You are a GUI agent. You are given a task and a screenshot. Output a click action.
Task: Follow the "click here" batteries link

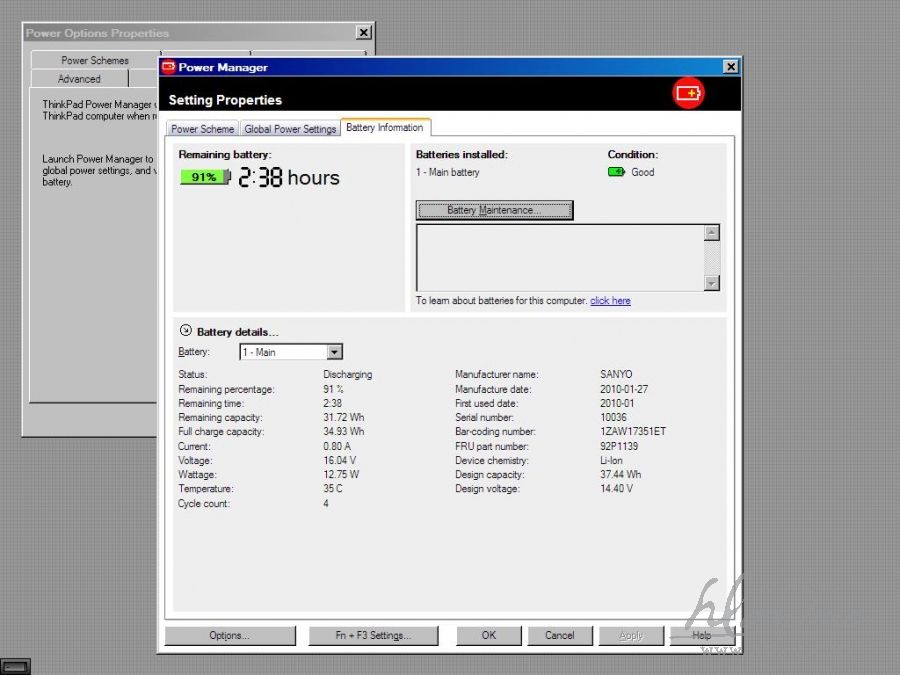610,301
